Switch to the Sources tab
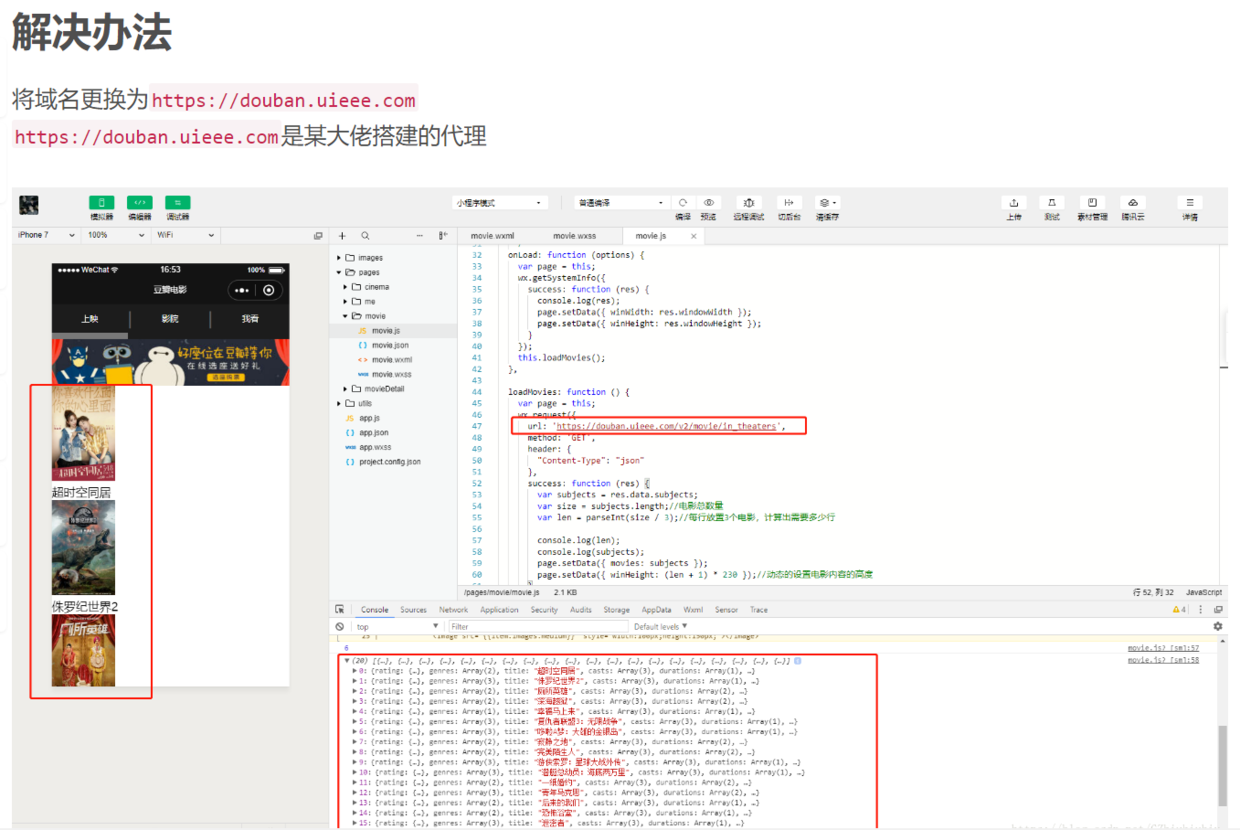Image resolution: width=1240 pixels, height=830 pixels. click(413, 609)
